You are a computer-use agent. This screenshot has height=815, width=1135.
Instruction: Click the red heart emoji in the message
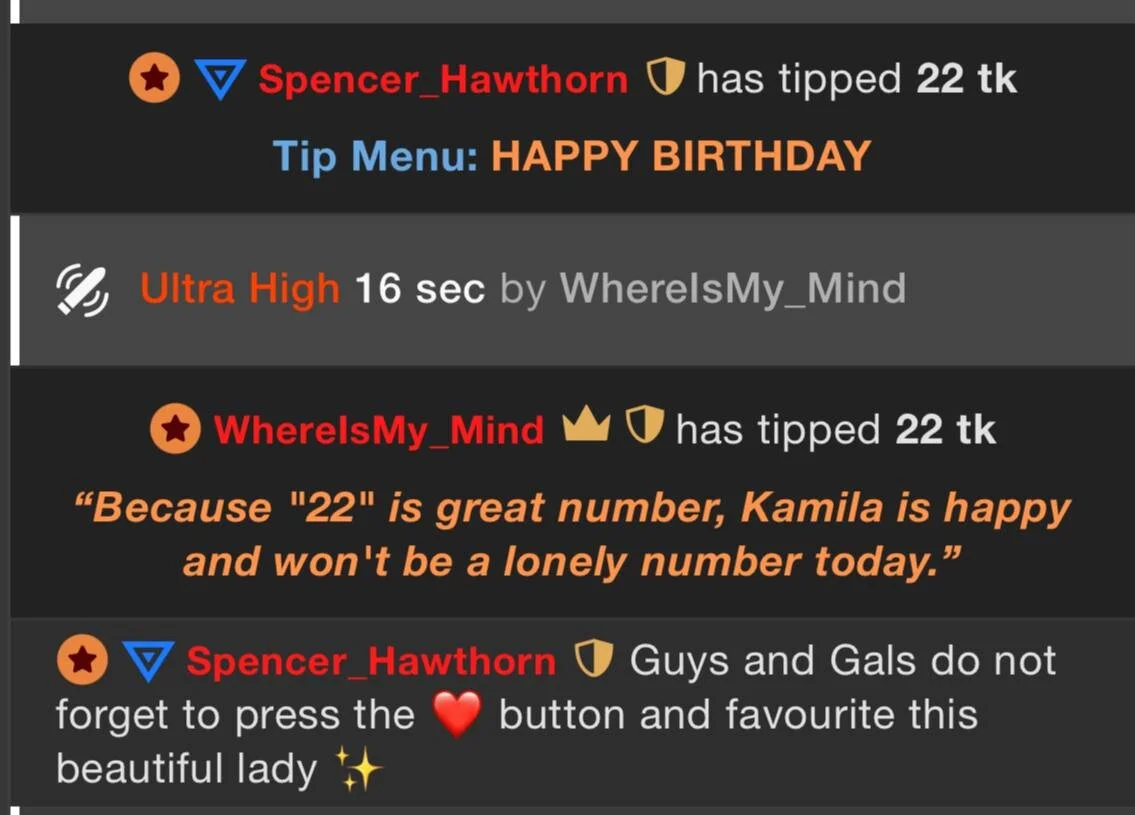click(x=457, y=714)
